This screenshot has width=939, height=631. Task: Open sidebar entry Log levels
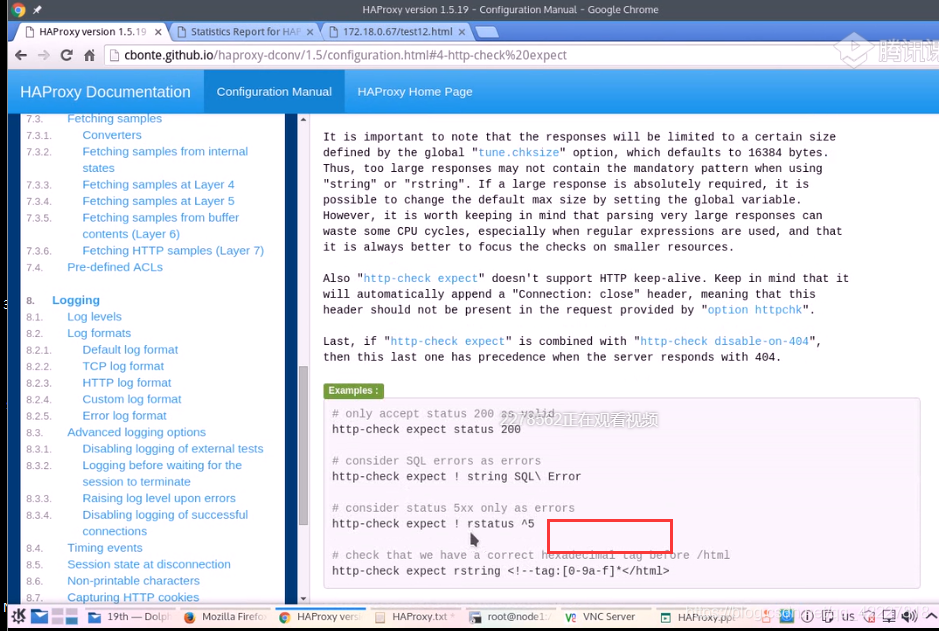(94, 317)
